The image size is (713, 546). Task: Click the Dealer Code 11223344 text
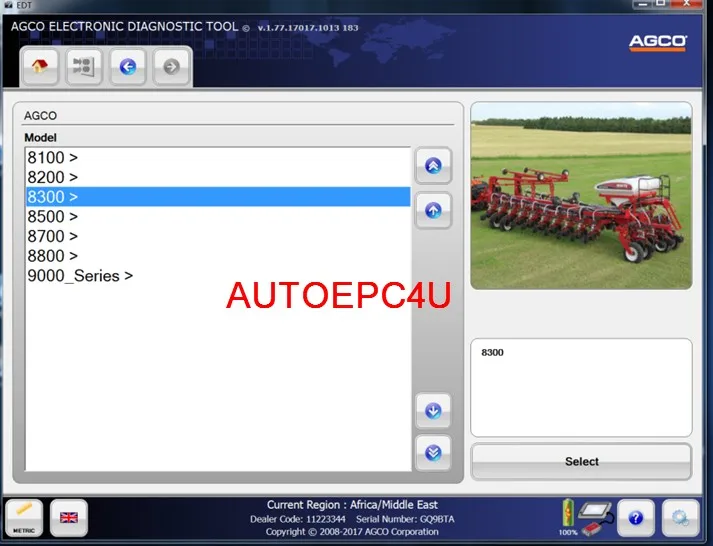point(299,519)
